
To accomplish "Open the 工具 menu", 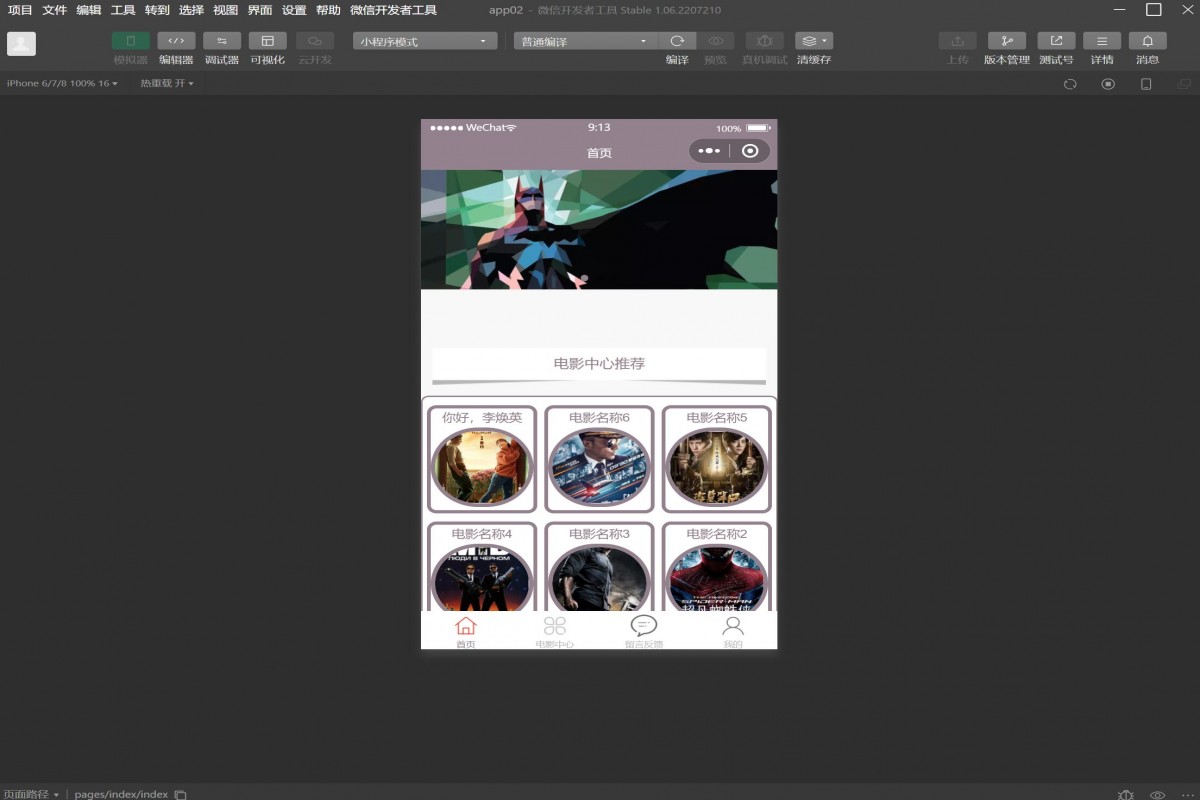I will coord(122,10).
